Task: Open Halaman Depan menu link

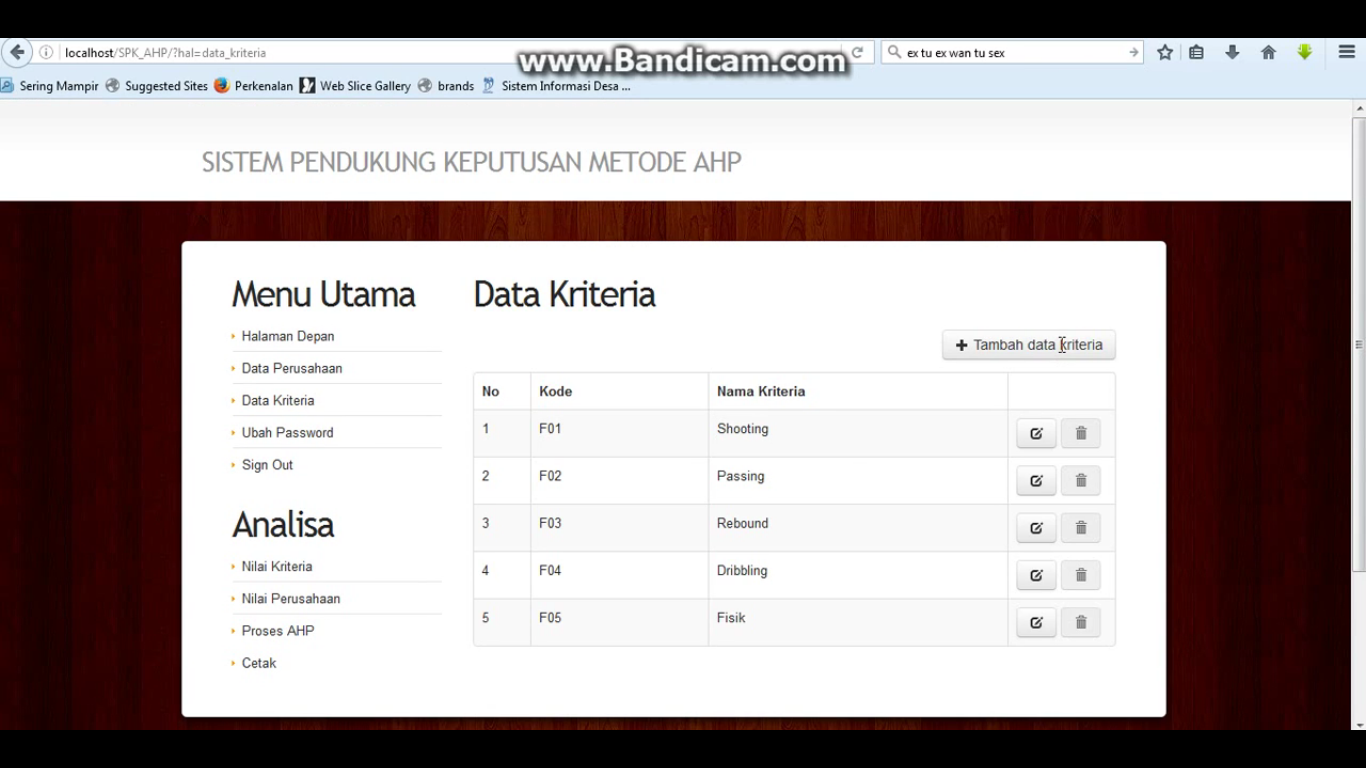Action: (288, 337)
